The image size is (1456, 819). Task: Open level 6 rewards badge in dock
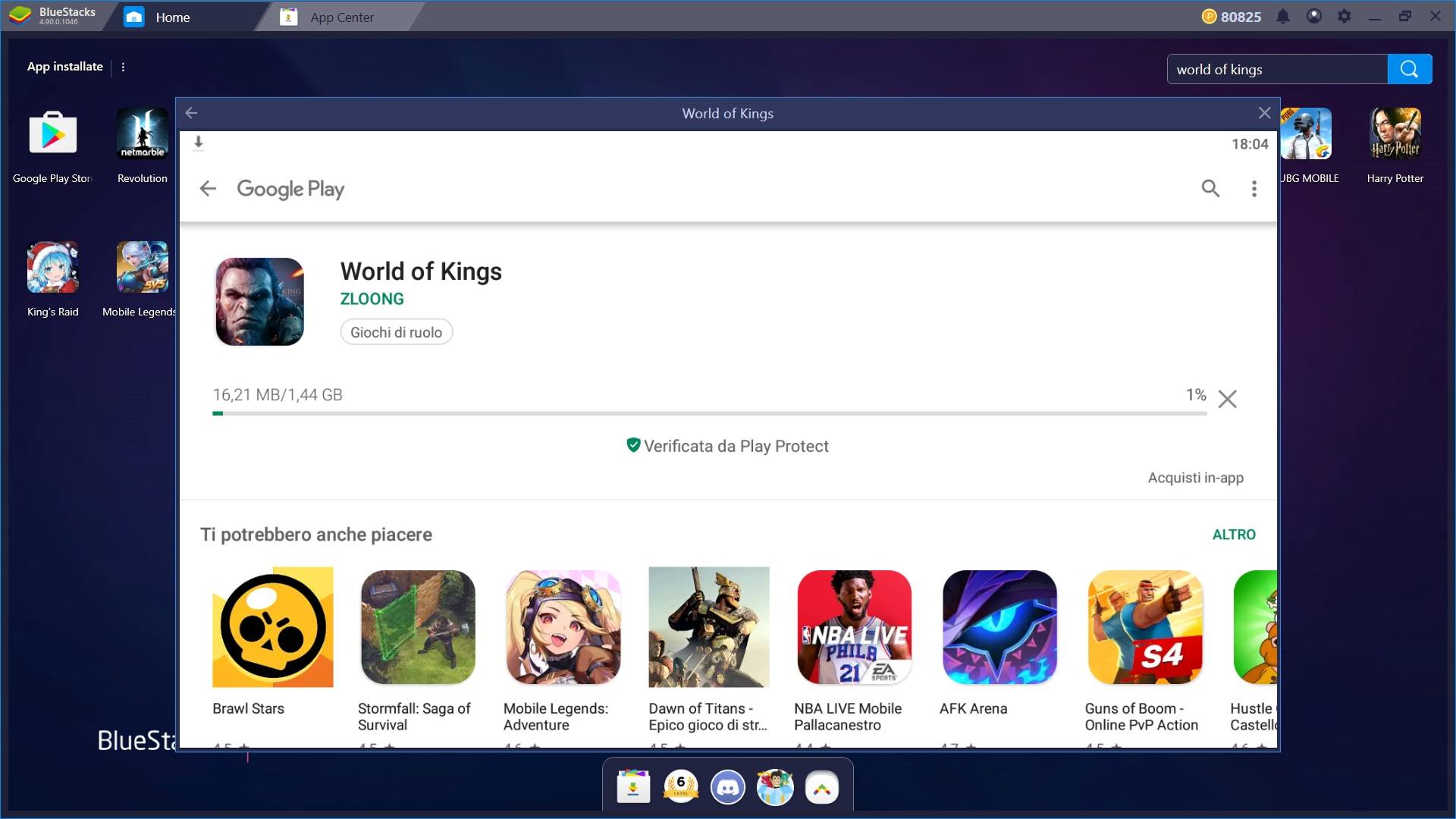681,787
